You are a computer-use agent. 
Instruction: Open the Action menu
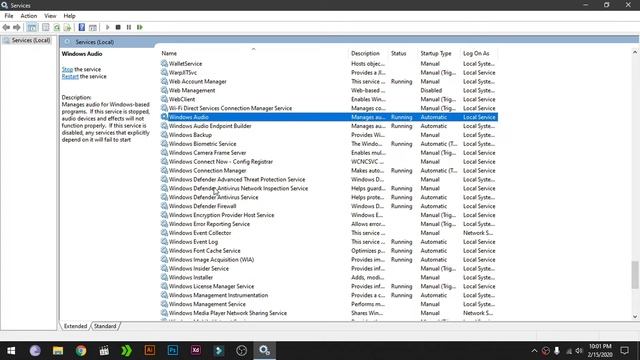29,16
